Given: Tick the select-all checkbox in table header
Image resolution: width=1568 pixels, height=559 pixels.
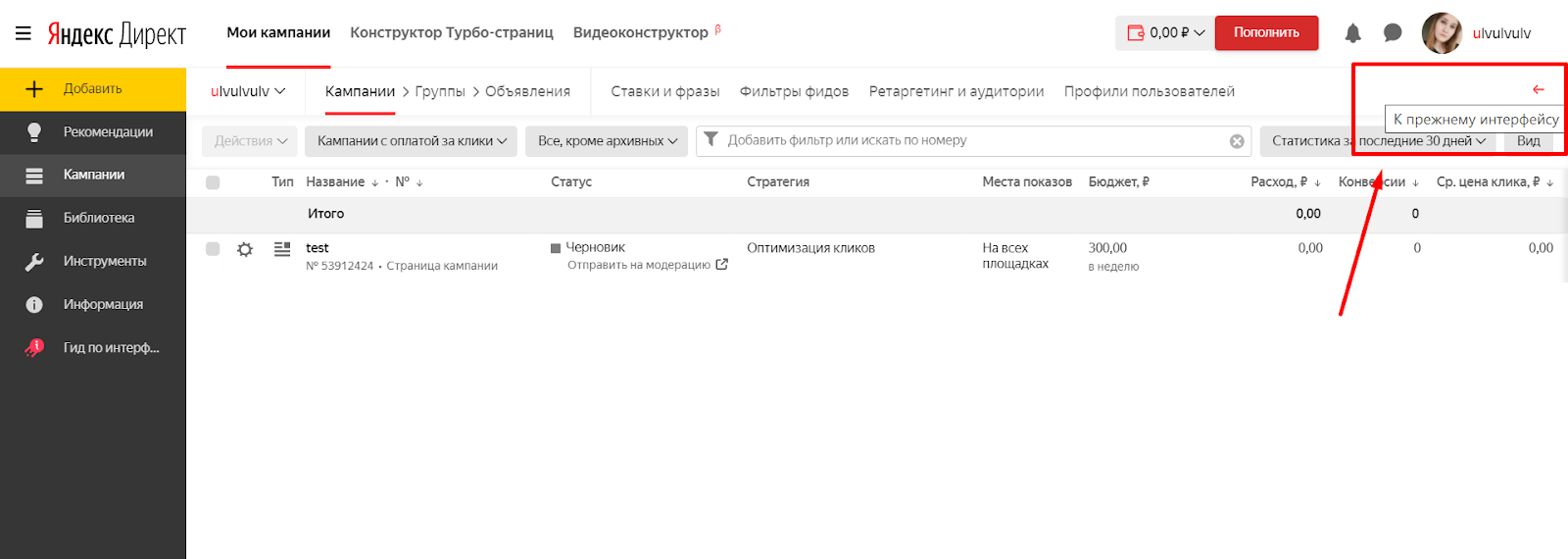Looking at the screenshot, I should click(213, 182).
